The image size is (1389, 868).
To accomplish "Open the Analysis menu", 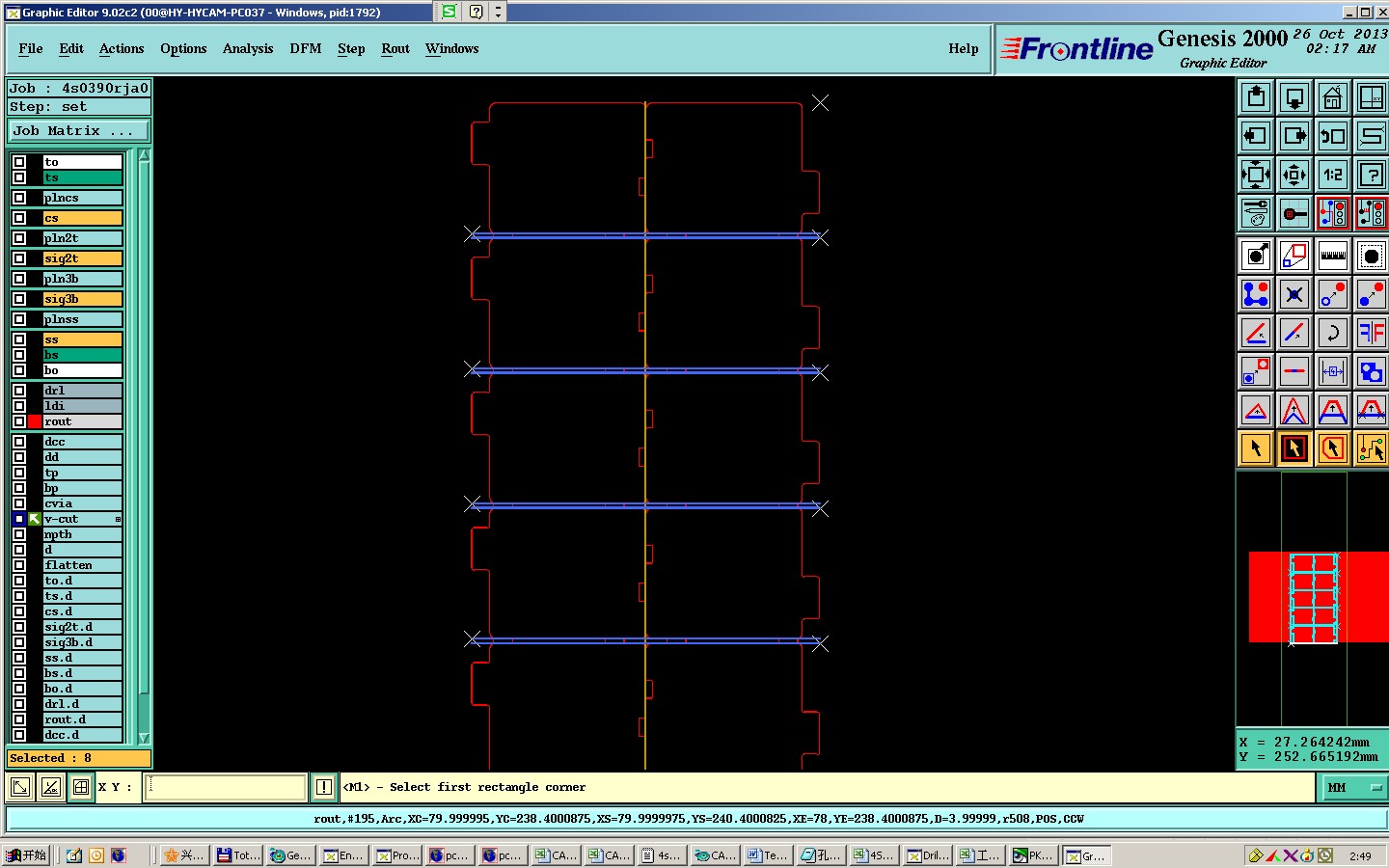I will (x=248, y=48).
